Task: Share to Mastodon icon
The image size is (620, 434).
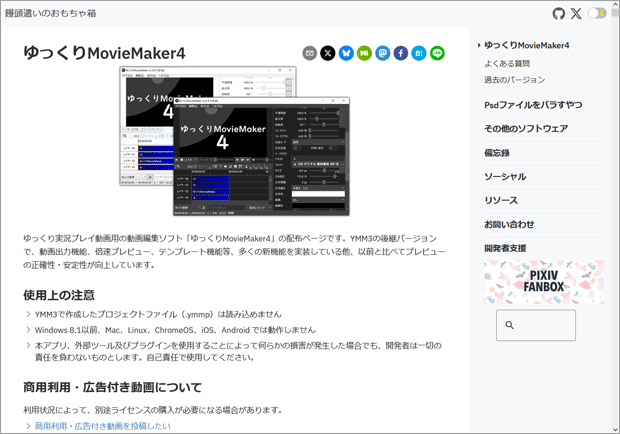Action: (382, 53)
